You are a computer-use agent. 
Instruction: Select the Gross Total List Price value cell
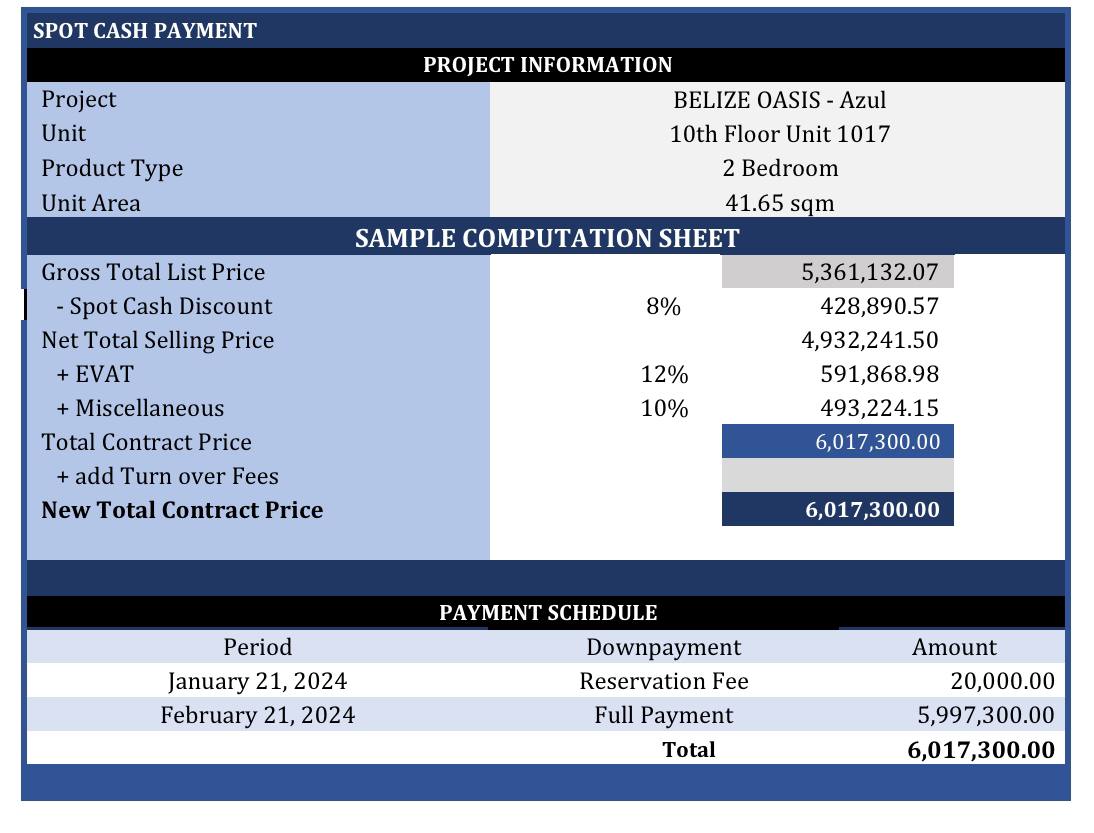coord(837,271)
